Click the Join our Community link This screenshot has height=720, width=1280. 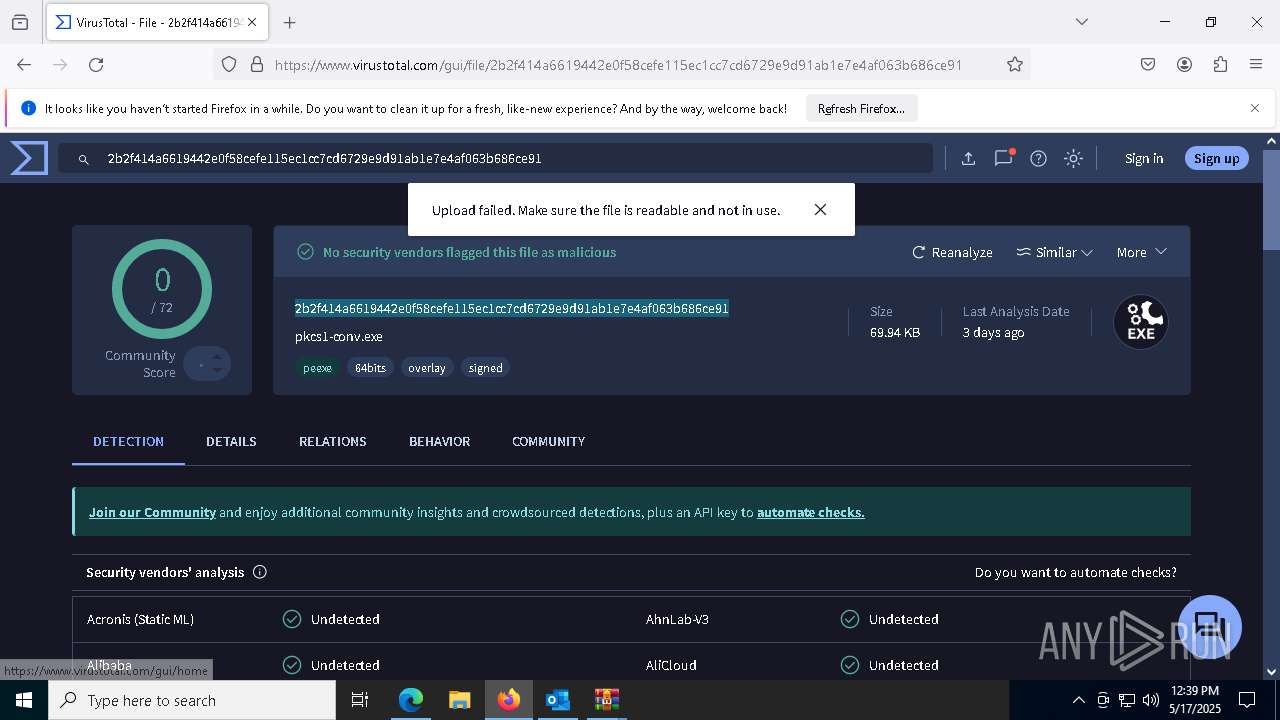152,512
